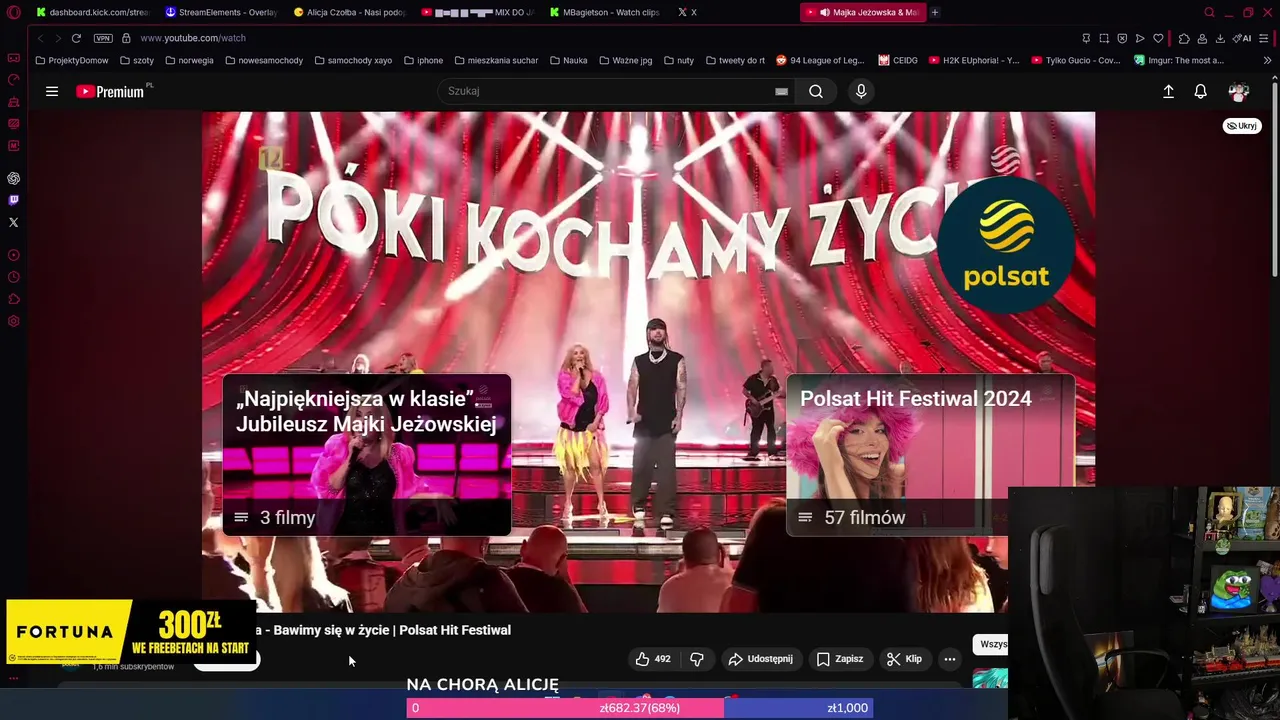The image size is (1280, 720).
Task: Open 94 League of Legends bookmark
Action: coord(820,60)
